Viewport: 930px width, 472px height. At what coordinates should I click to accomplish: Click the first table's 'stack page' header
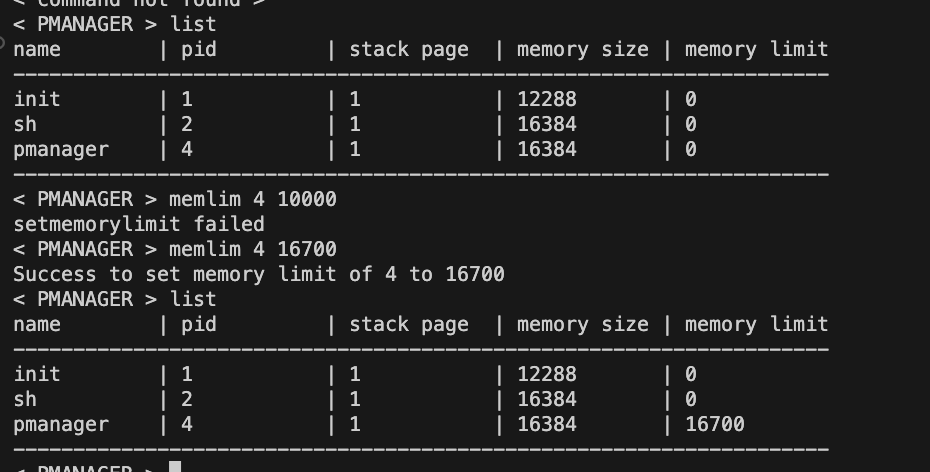coord(409,50)
